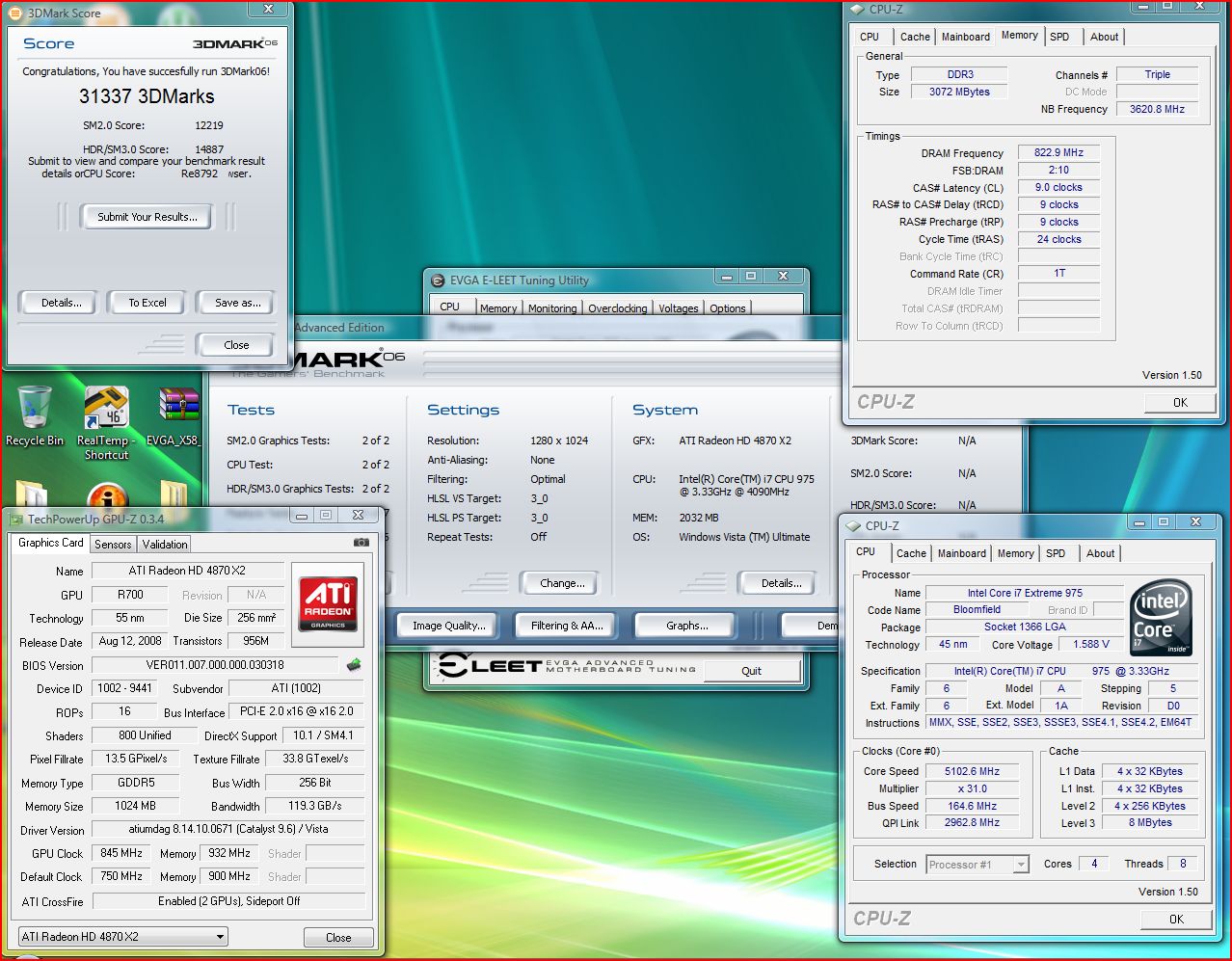Open Cache tab in upper CPU-Z window
The image size is (1232, 961).
point(915,37)
